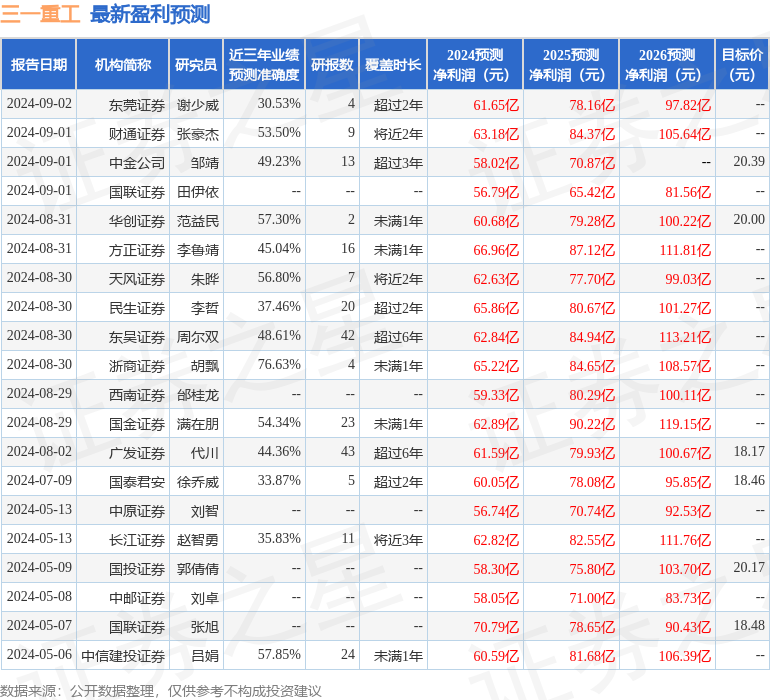Click the 目标价 column header
Screen dimensions: 770x700
pos(742,65)
